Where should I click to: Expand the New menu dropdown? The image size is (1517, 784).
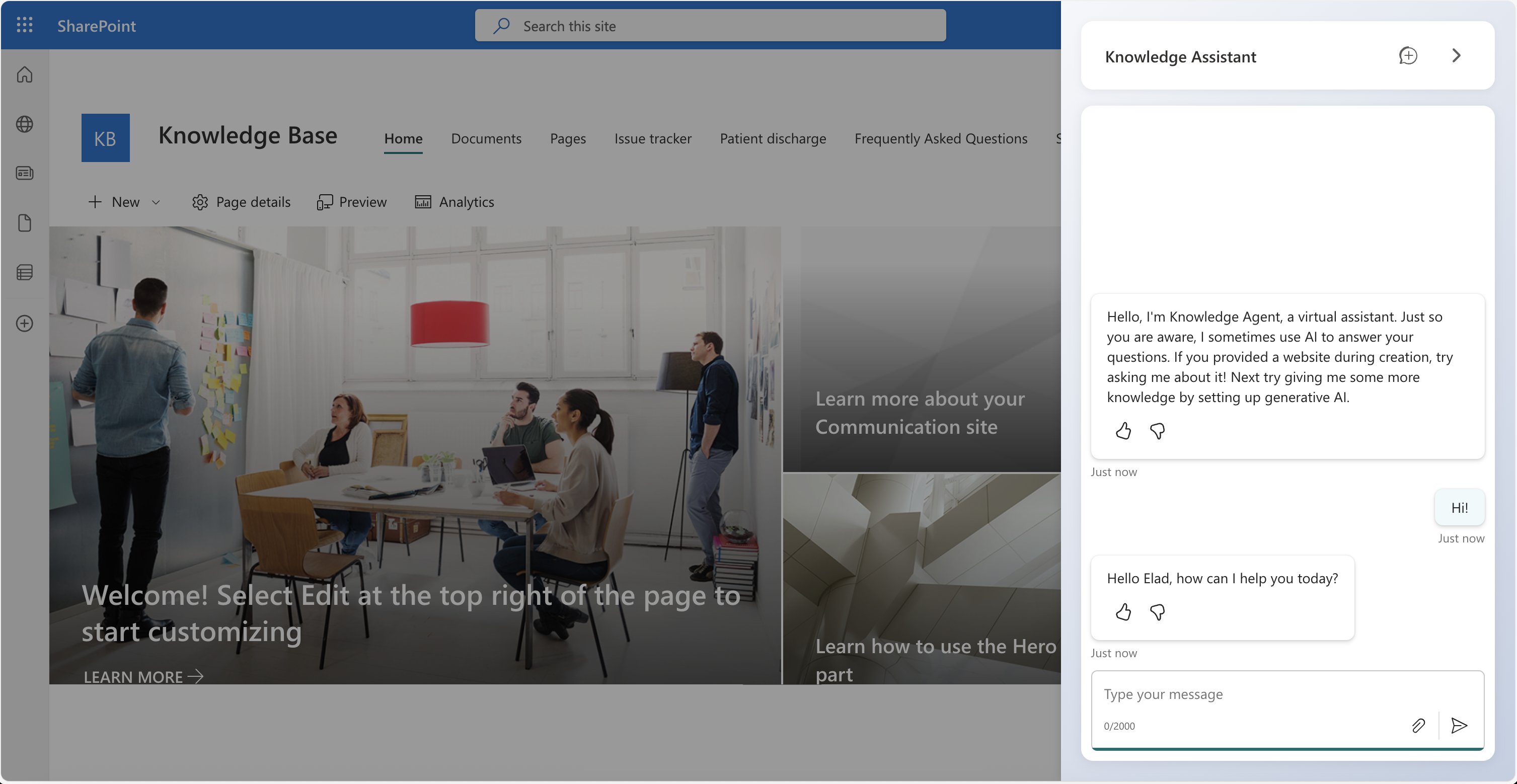click(x=156, y=202)
